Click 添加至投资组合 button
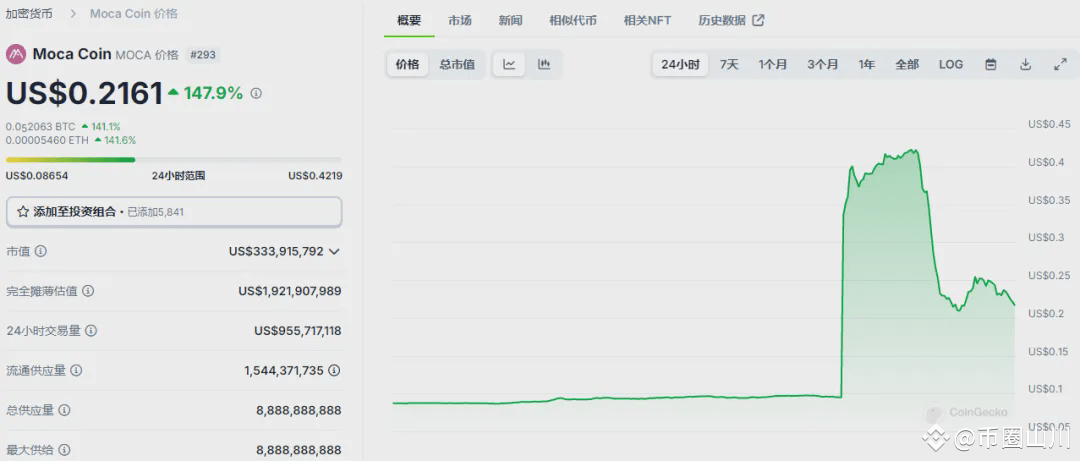Viewport: 1080px width, 461px height. [174, 212]
